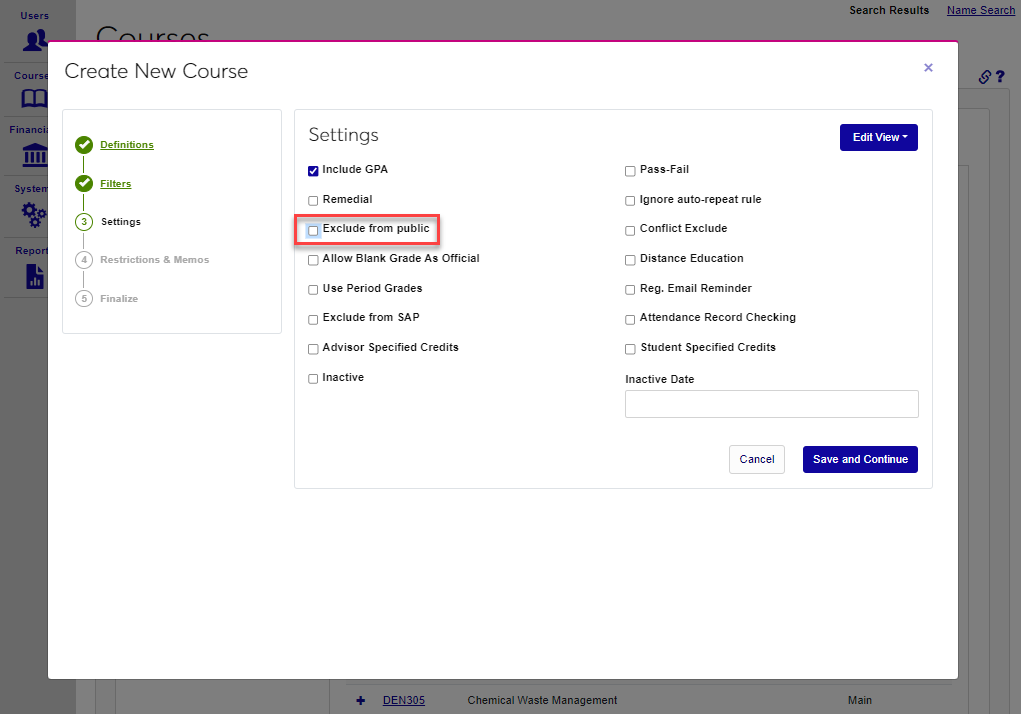
Task: Click the Inactive Date input field
Action: tap(771, 404)
